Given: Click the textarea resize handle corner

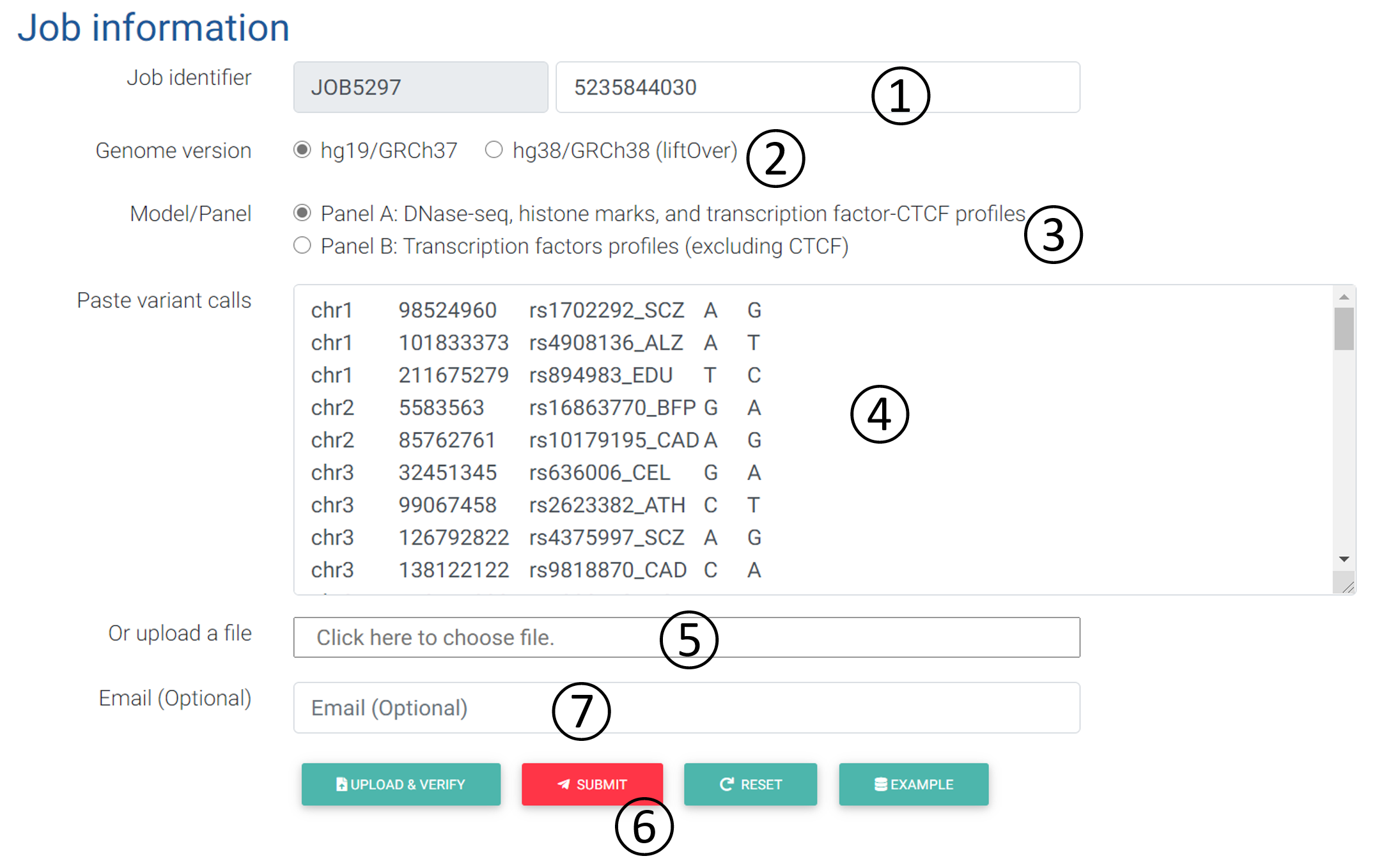Looking at the screenshot, I should point(1348,587).
